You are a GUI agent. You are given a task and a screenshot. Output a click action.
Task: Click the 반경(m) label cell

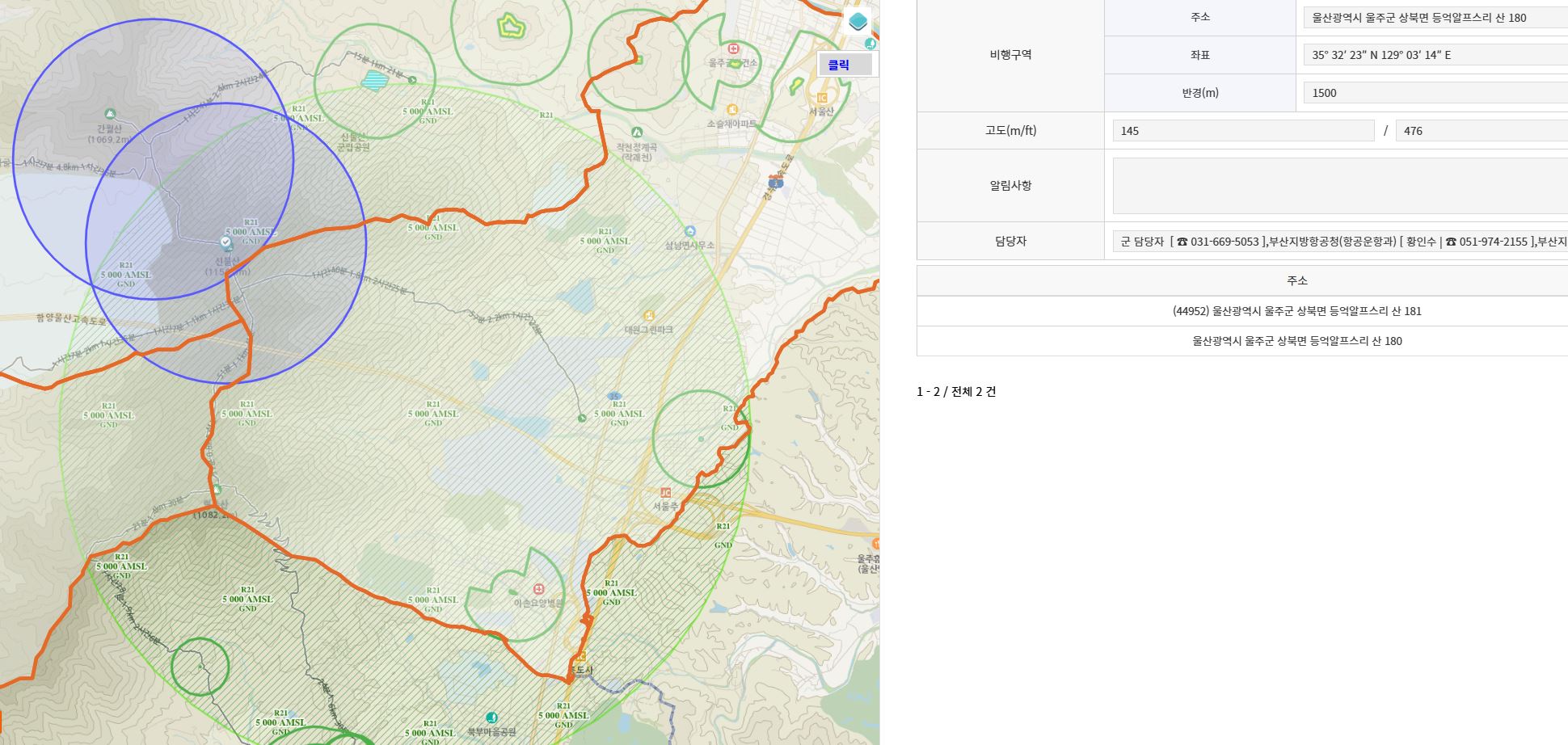coord(1200,93)
